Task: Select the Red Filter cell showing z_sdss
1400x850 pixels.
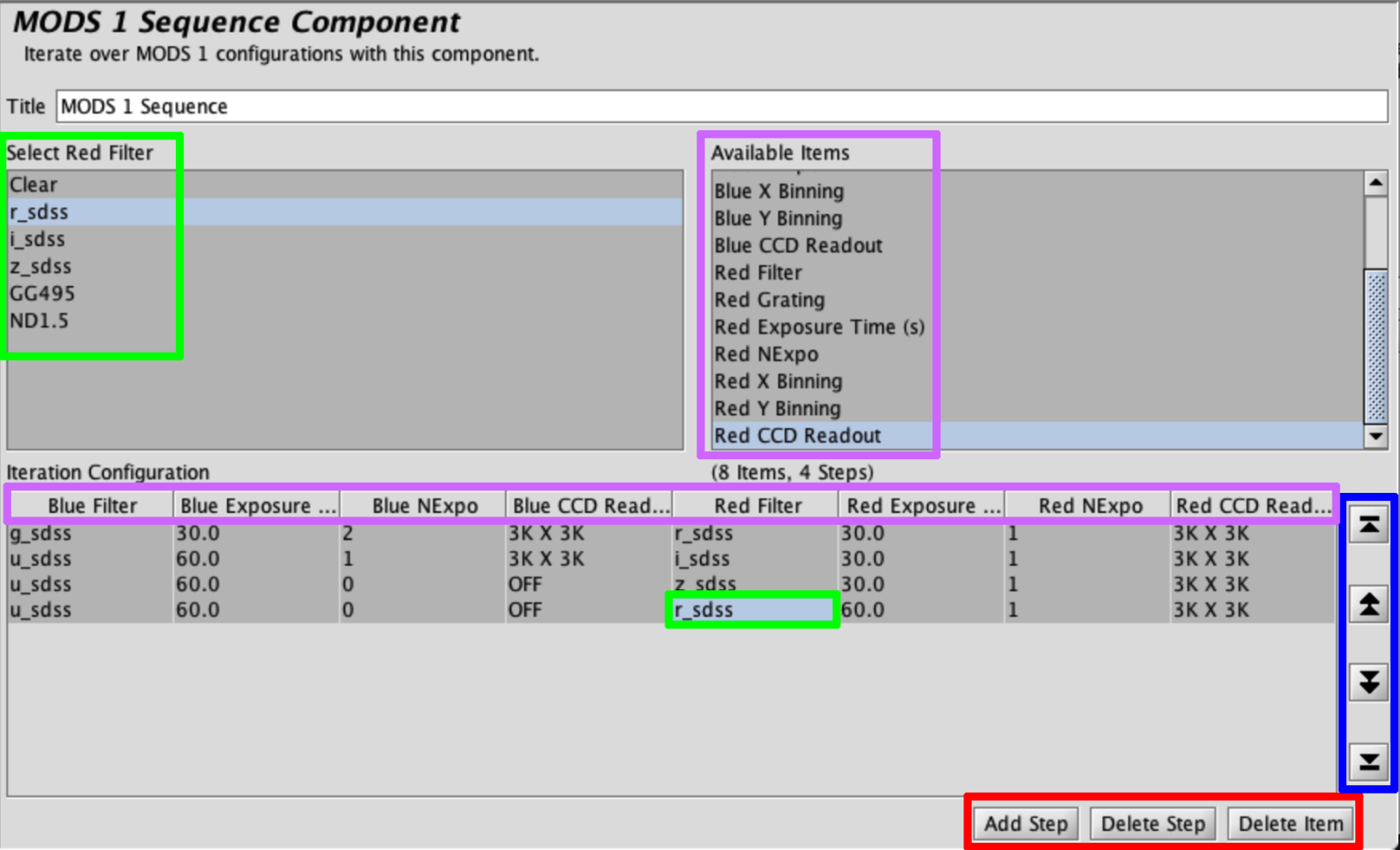Action: (755, 584)
